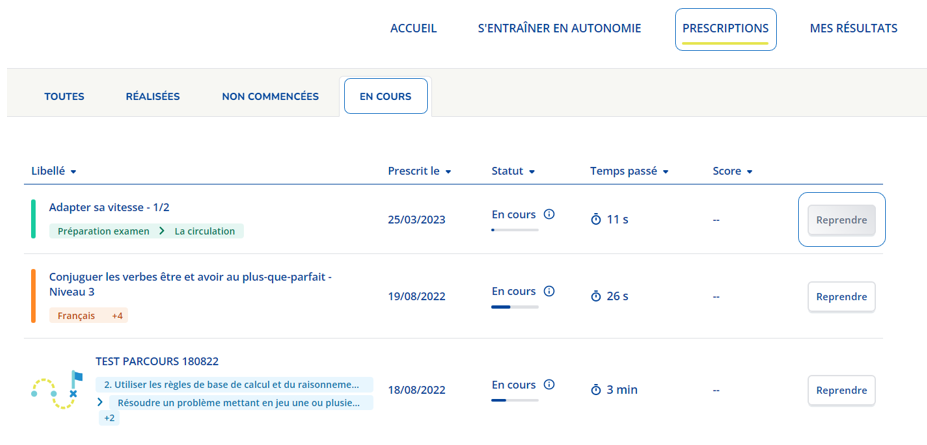Click chevron between Préparation examen and La circulation

point(161,231)
